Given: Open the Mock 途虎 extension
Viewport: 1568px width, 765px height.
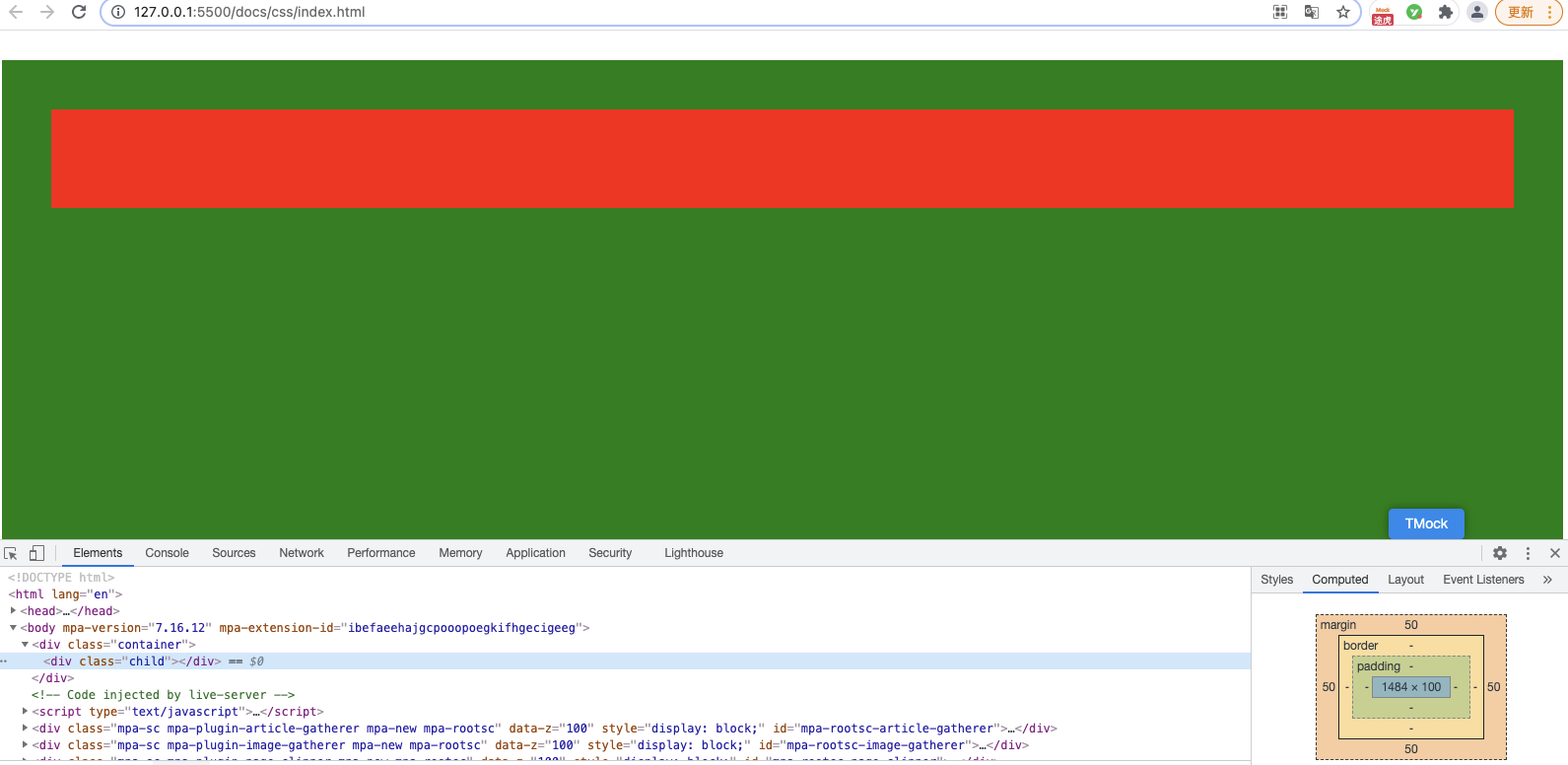Looking at the screenshot, I should pos(1383,13).
